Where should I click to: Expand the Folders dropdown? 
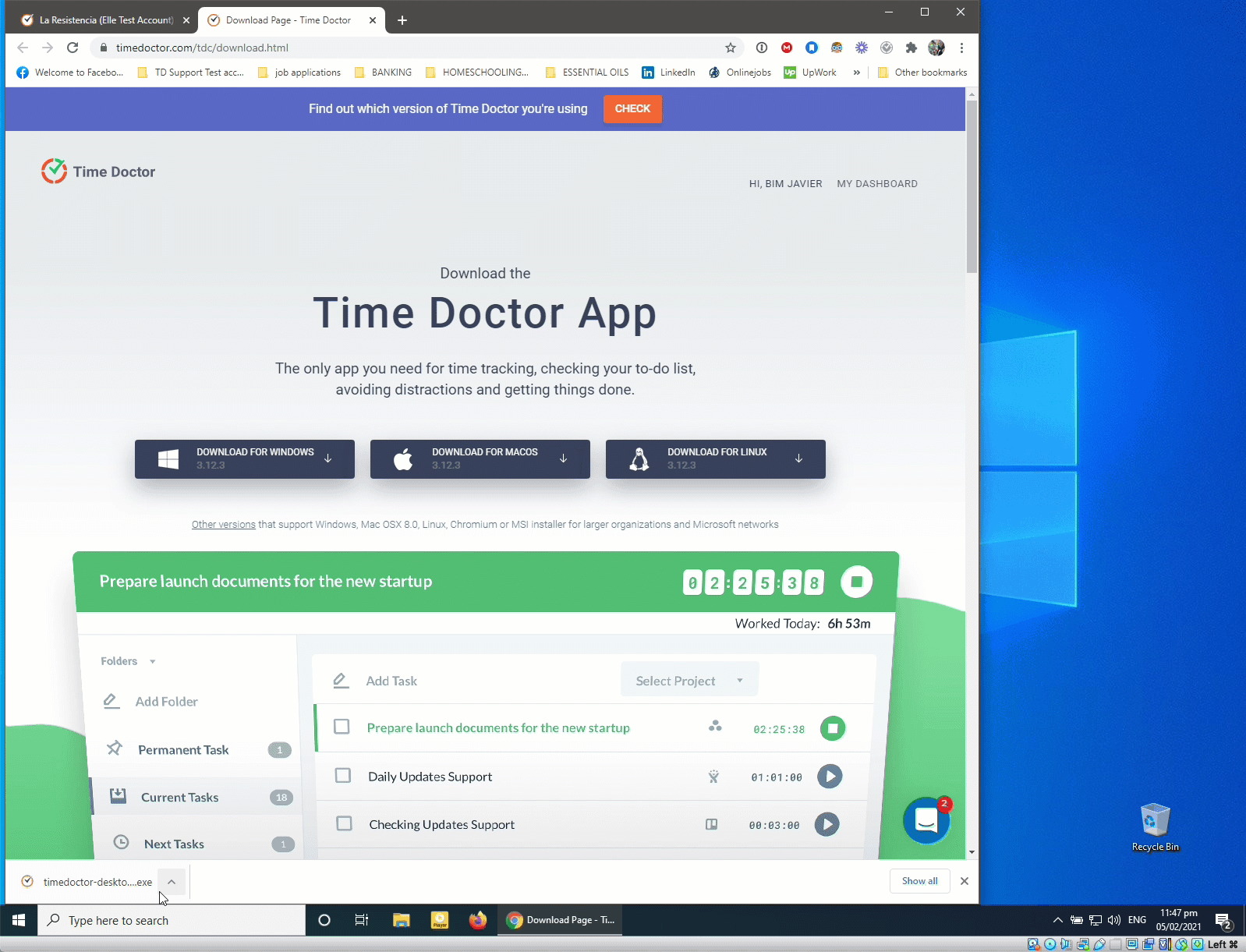[x=128, y=661]
